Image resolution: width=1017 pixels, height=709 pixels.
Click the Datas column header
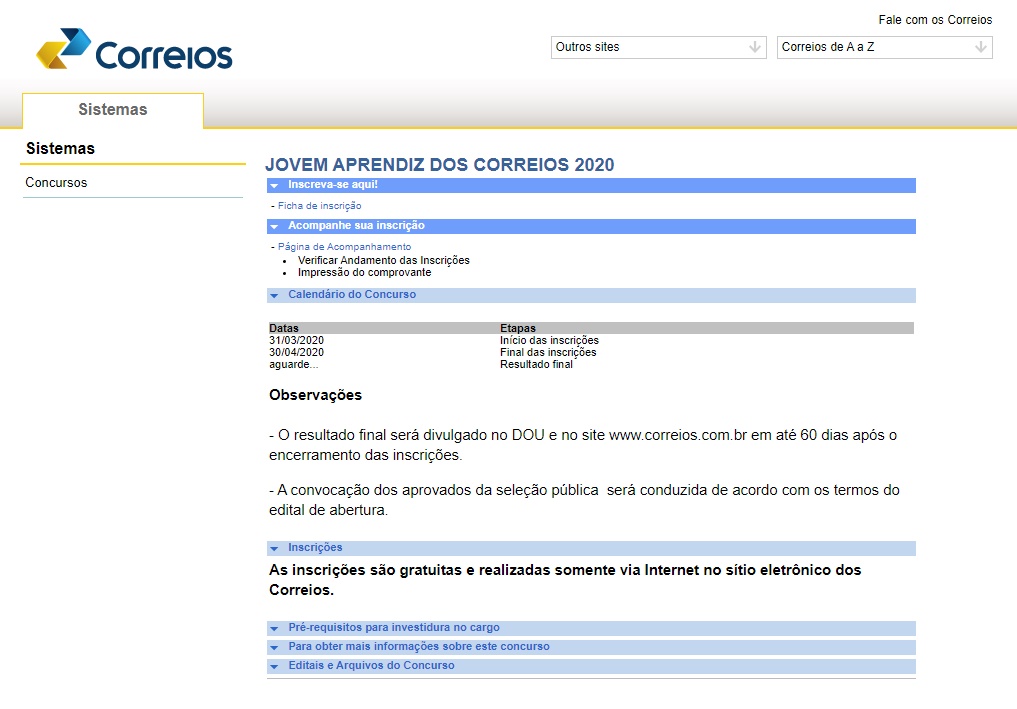[284, 328]
